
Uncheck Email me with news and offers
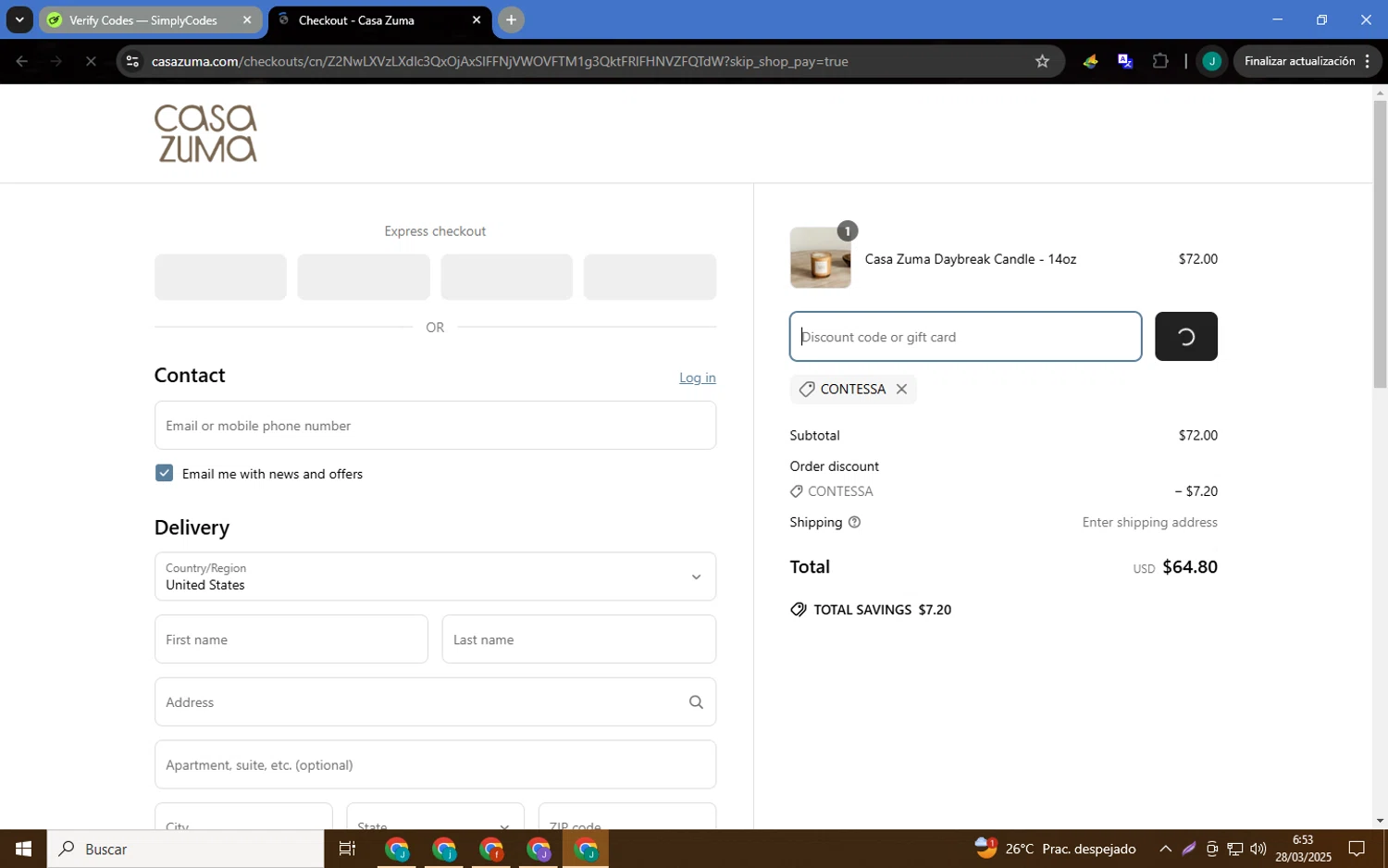(x=165, y=474)
